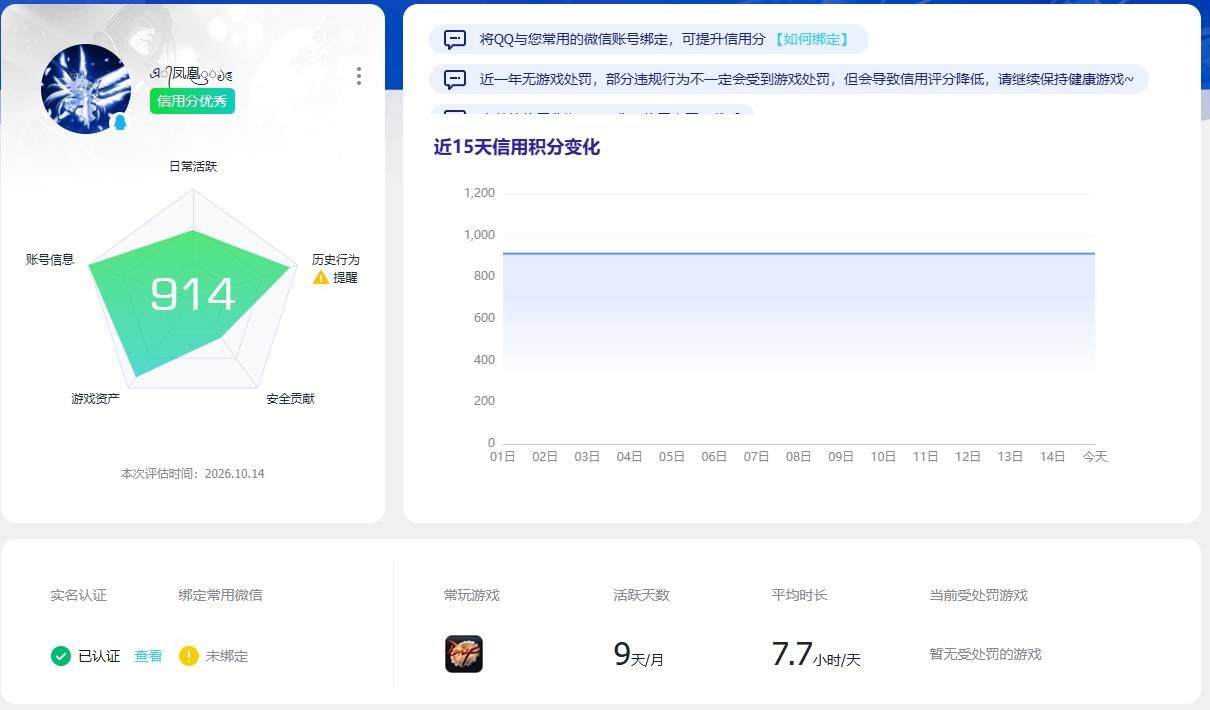Click the 914 credit score in radar chart

193,294
